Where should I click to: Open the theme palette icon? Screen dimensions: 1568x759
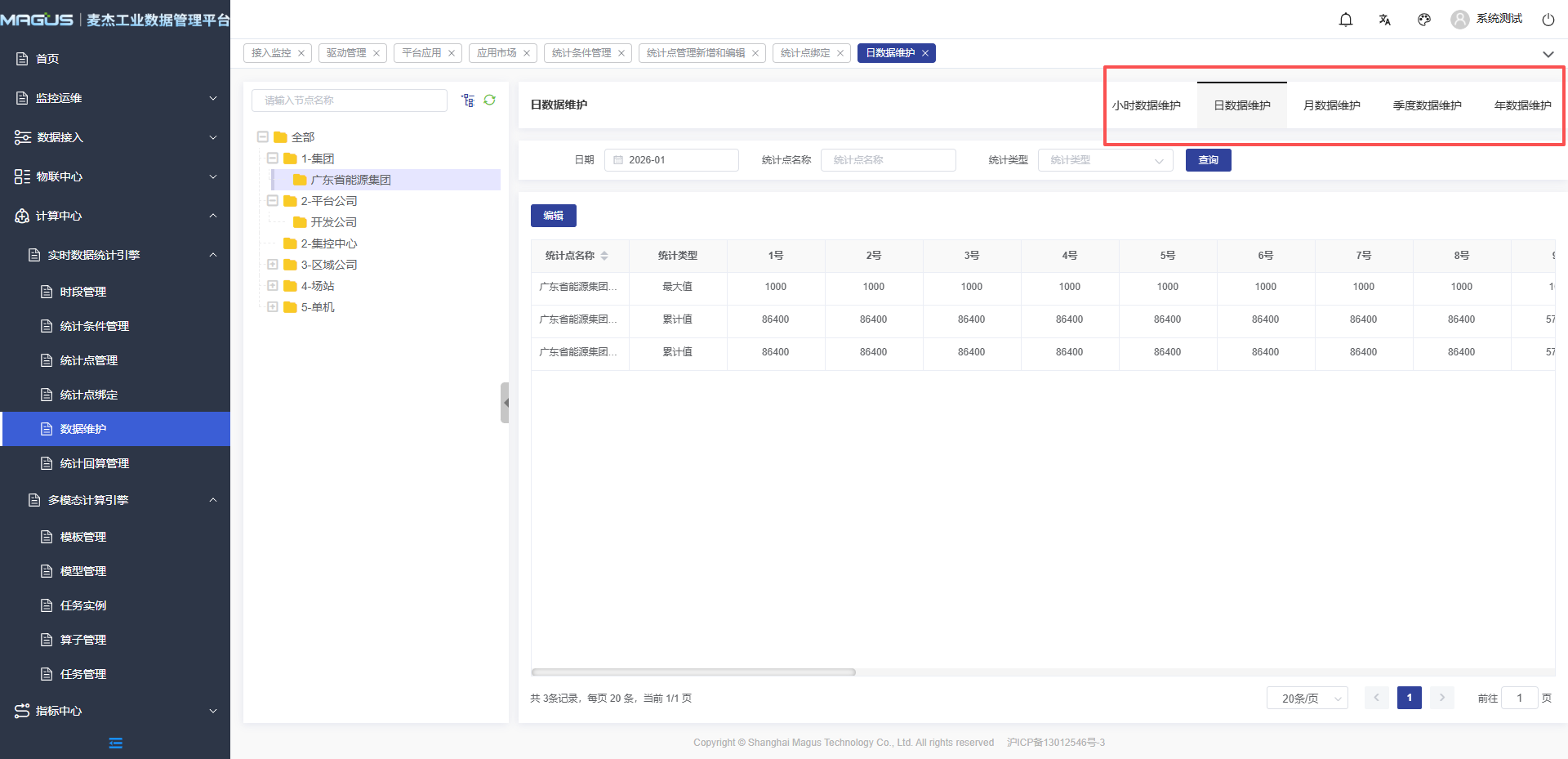click(x=1424, y=20)
